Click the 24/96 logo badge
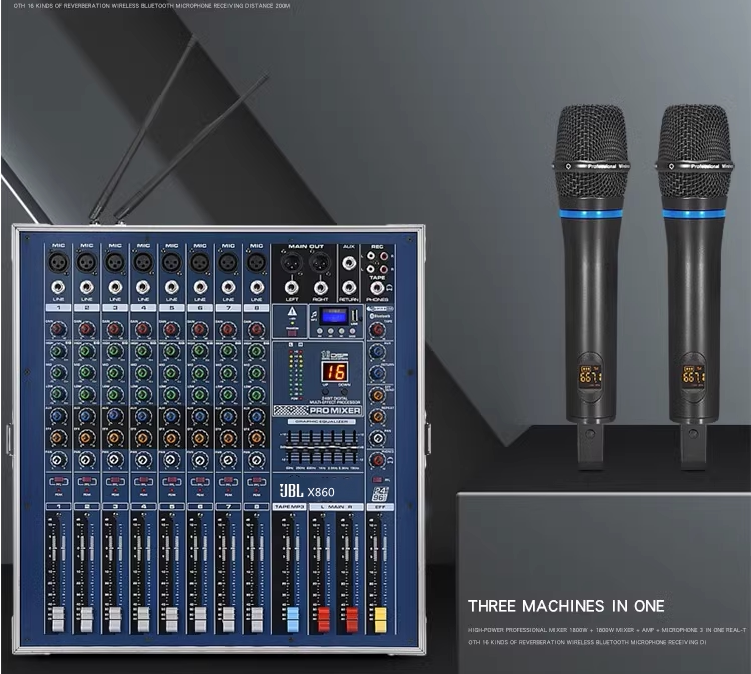 tap(379, 493)
